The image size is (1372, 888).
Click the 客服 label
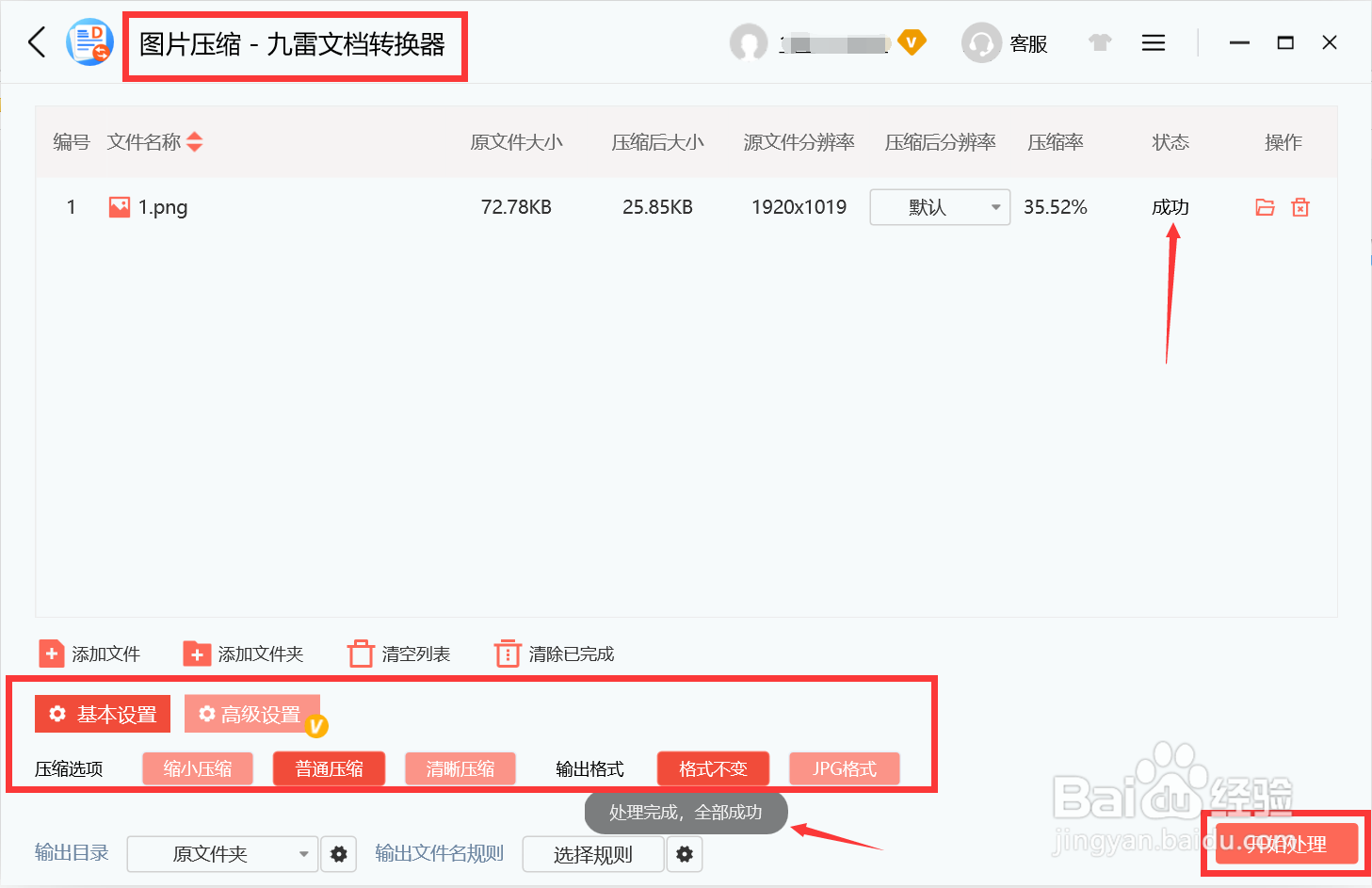coord(1028,44)
